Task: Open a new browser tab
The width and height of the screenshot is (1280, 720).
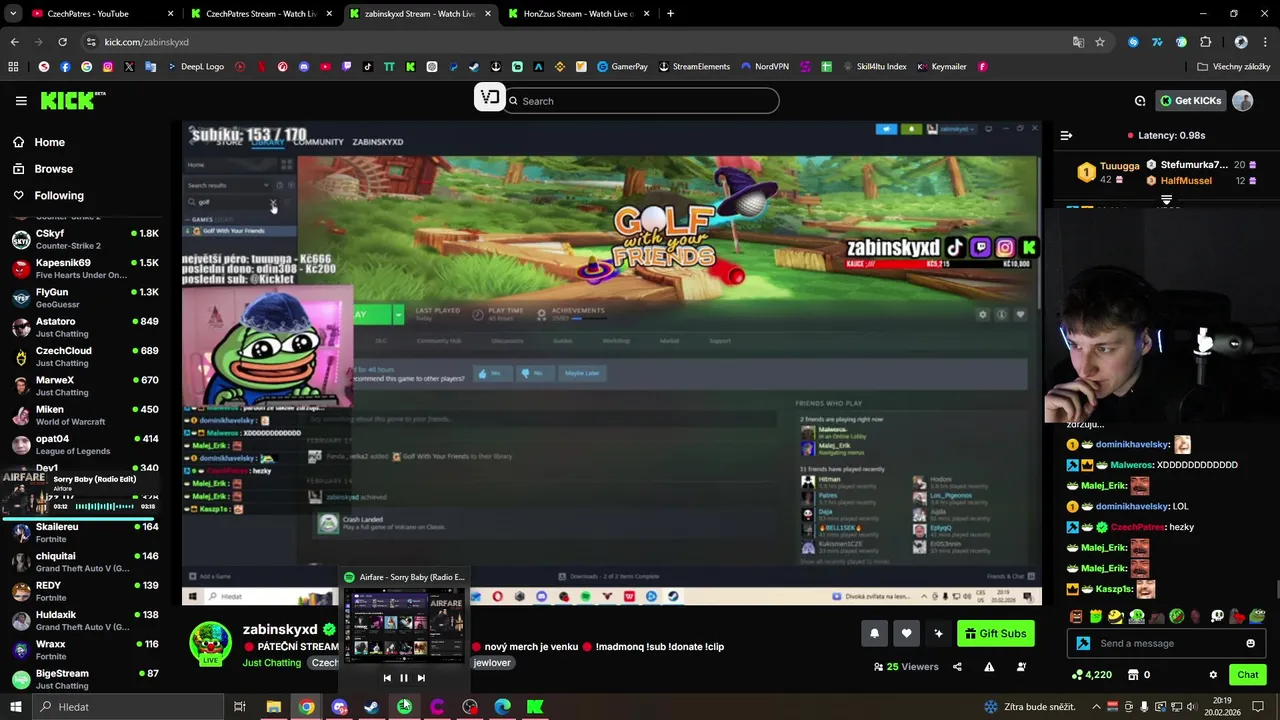Action: pyautogui.click(x=670, y=14)
